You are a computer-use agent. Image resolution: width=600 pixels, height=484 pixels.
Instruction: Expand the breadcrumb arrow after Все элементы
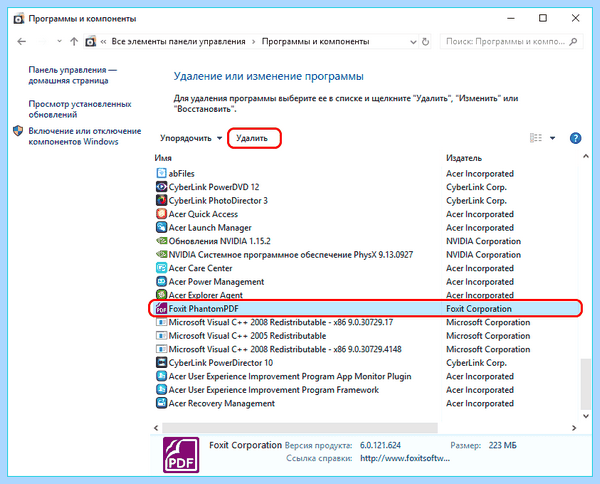(253, 42)
